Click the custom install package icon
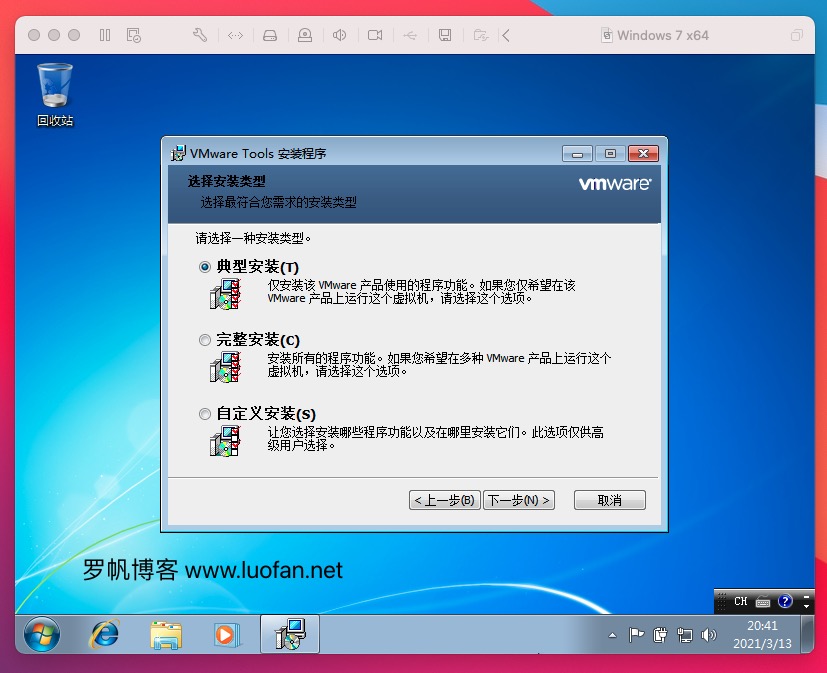Image resolution: width=827 pixels, height=673 pixels. (x=225, y=441)
